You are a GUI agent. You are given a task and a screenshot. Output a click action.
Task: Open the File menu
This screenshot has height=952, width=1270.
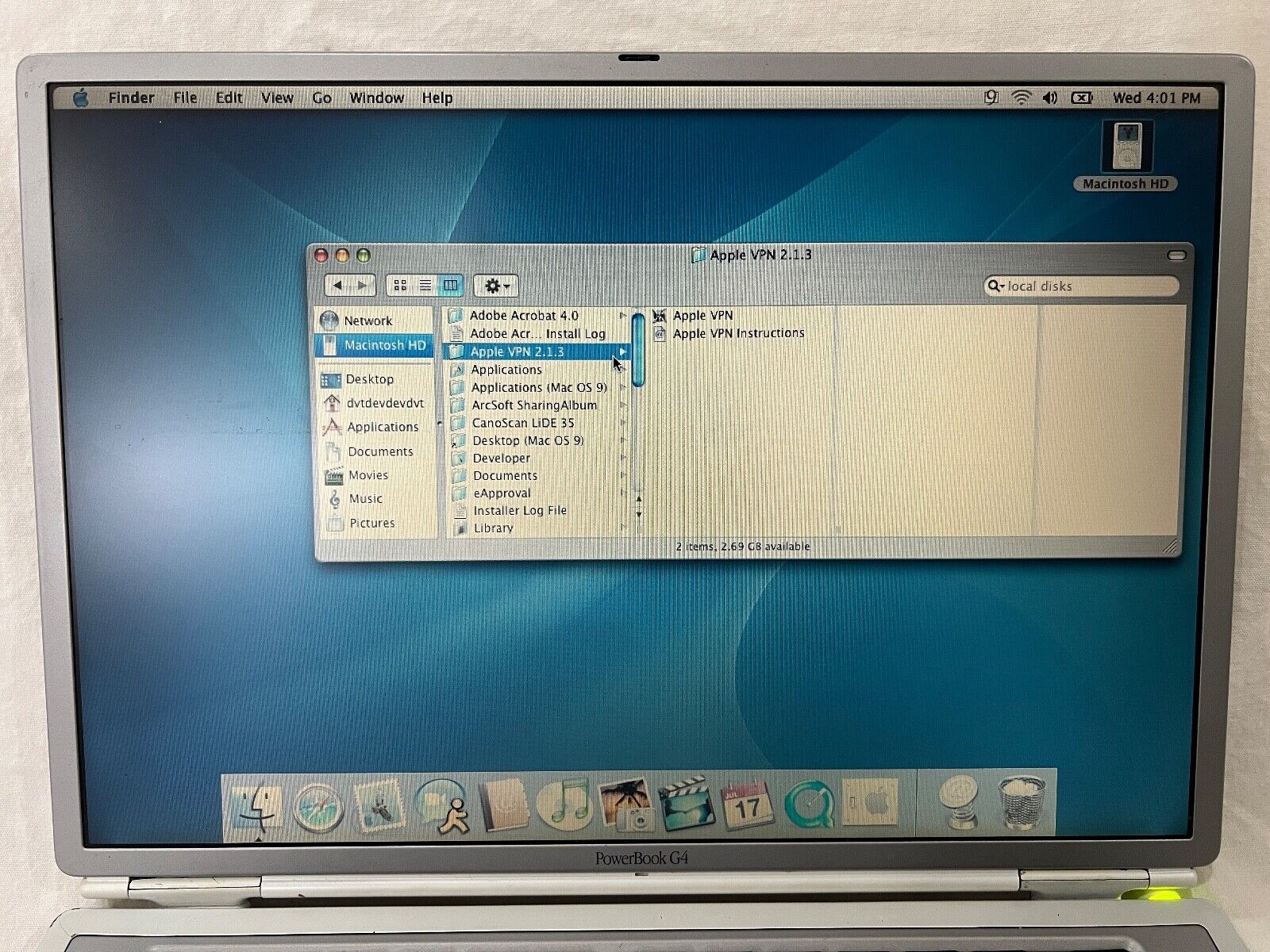pos(185,98)
